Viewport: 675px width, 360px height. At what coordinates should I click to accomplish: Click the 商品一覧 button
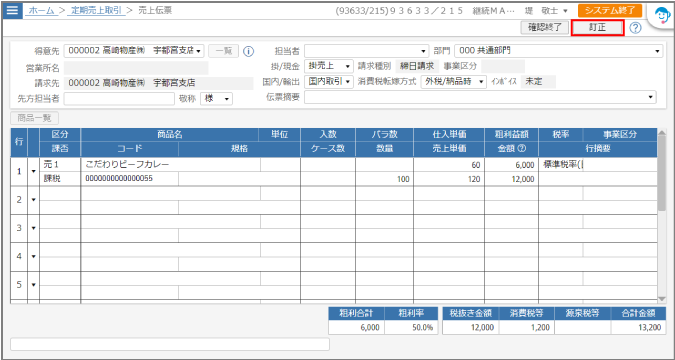coord(35,118)
